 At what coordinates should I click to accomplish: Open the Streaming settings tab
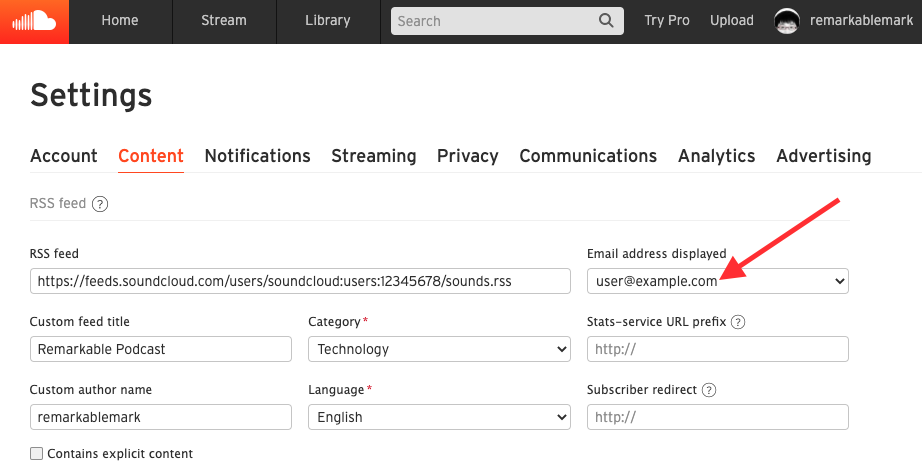374,156
